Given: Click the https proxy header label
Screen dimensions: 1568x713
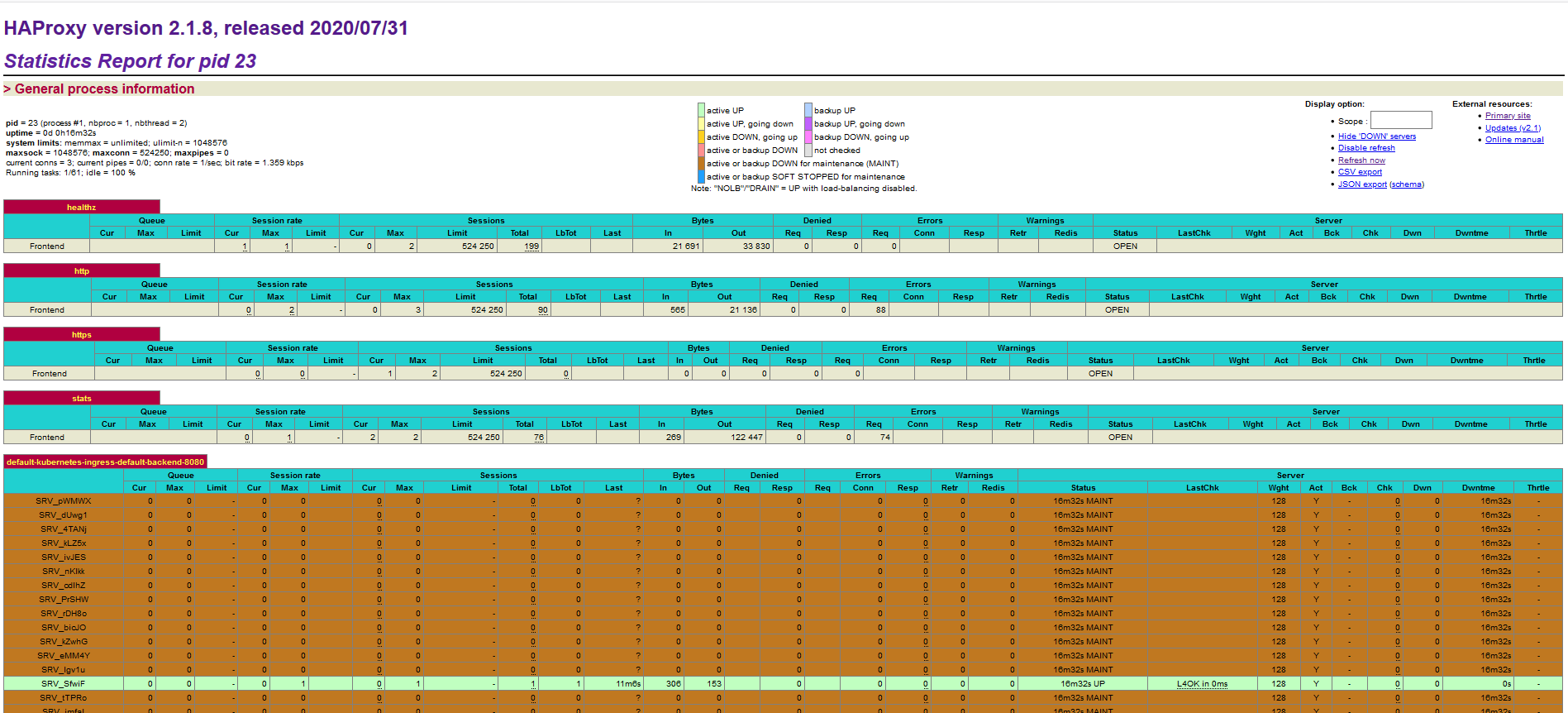Looking at the screenshot, I should pyautogui.click(x=81, y=335).
